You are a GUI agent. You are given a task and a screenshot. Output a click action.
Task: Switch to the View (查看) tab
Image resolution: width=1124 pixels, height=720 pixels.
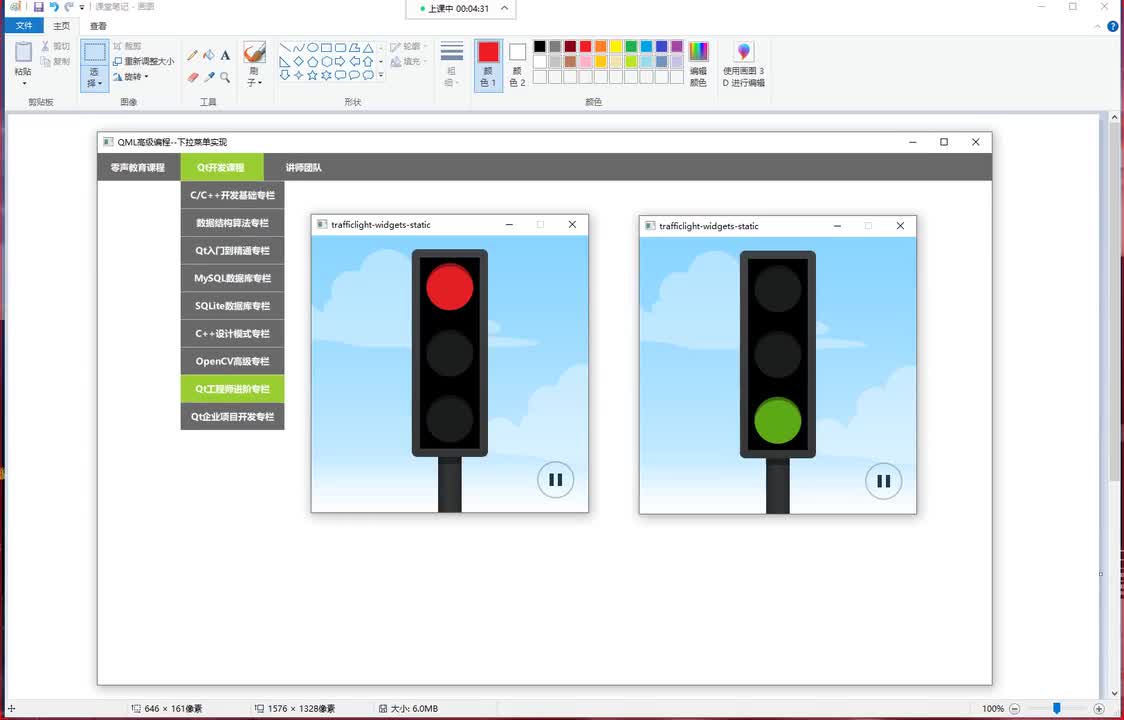[98, 26]
